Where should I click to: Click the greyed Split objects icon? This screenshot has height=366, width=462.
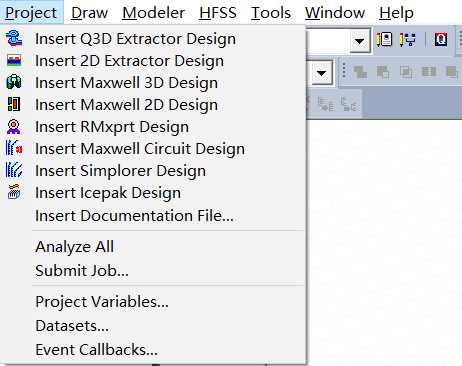pyautogui.click(x=429, y=72)
